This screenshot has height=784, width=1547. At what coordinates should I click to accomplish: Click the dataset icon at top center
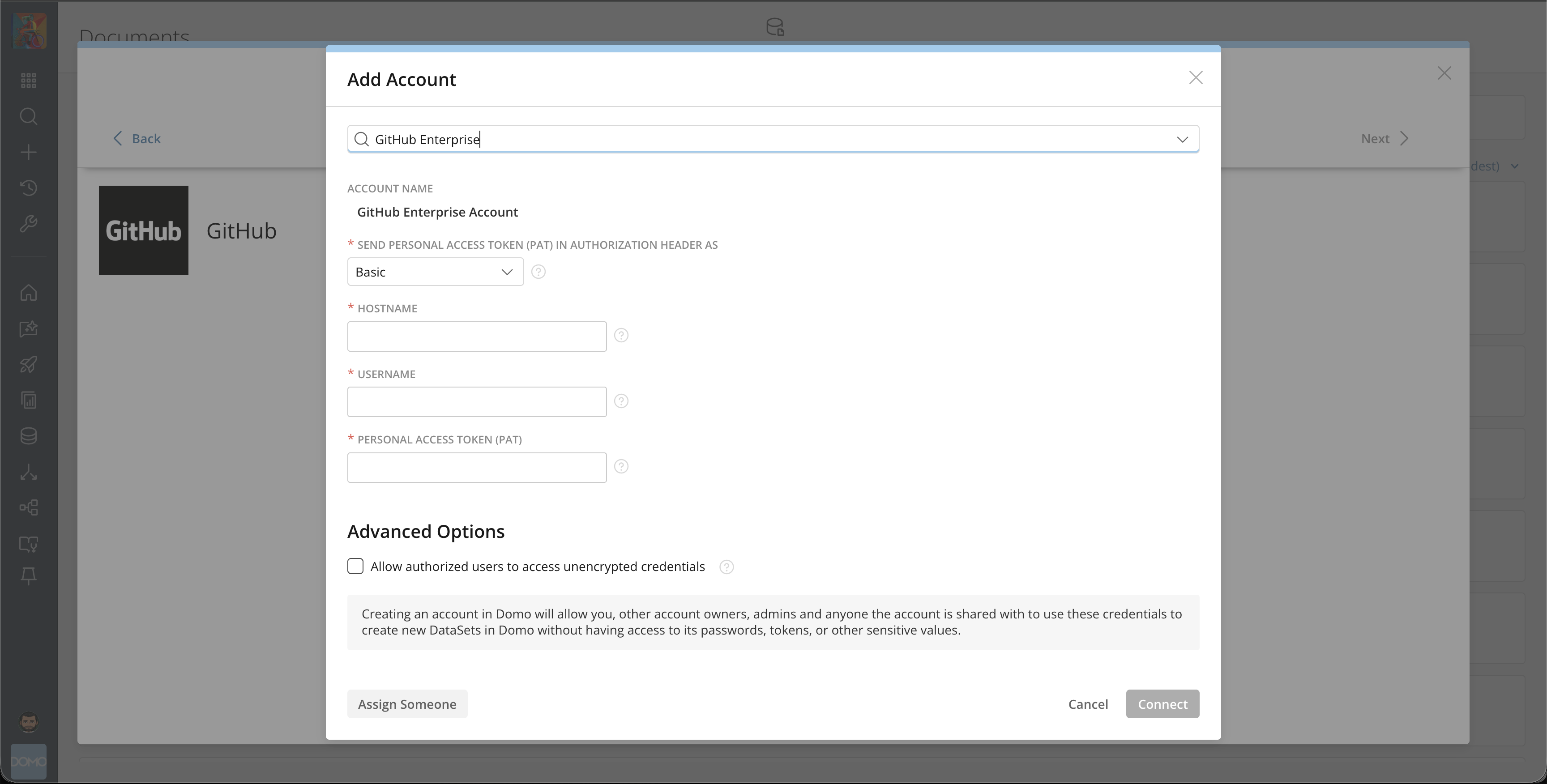[x=775, y=27]
